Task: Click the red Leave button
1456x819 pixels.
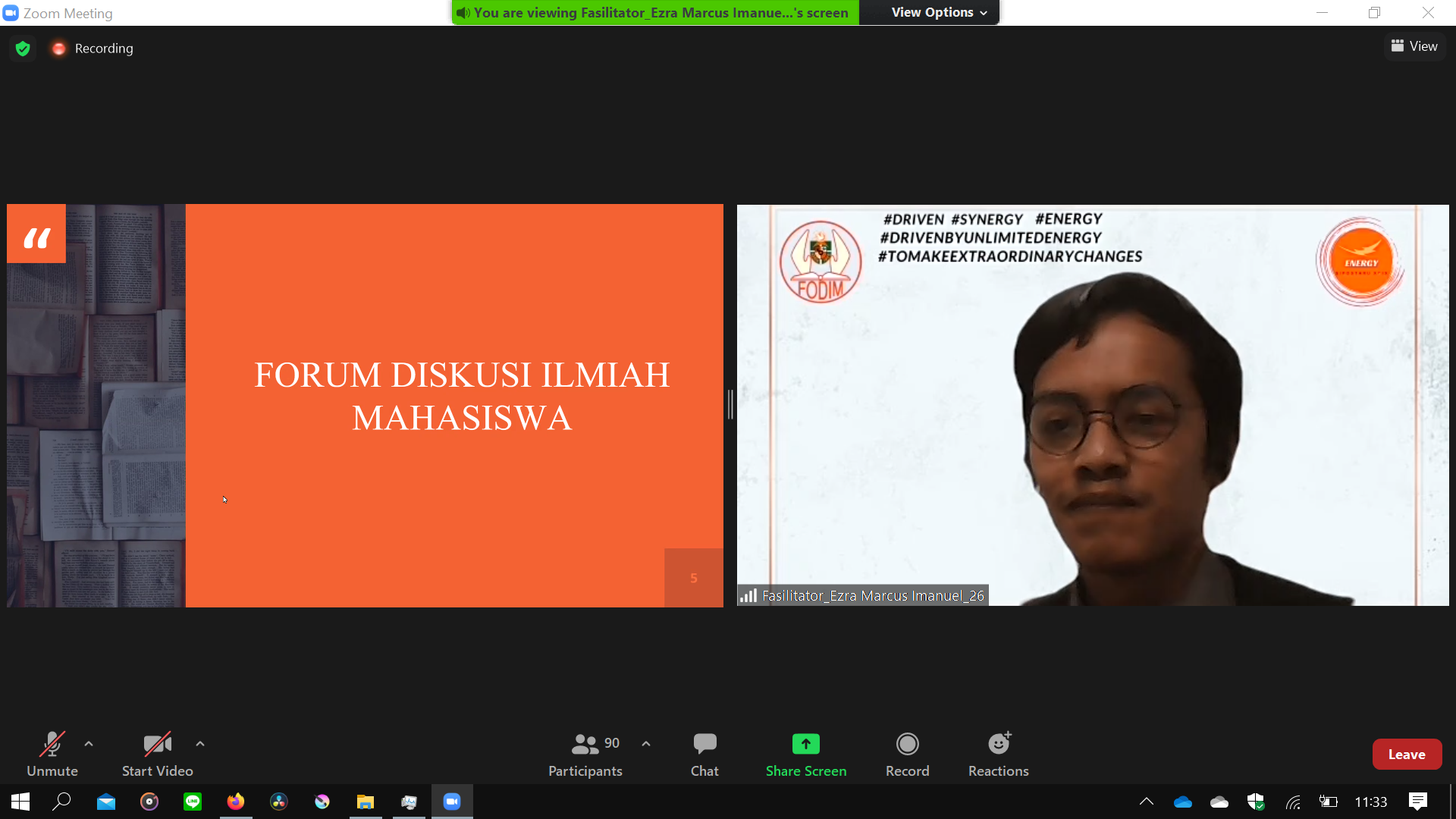Action: click(1407, 755)
